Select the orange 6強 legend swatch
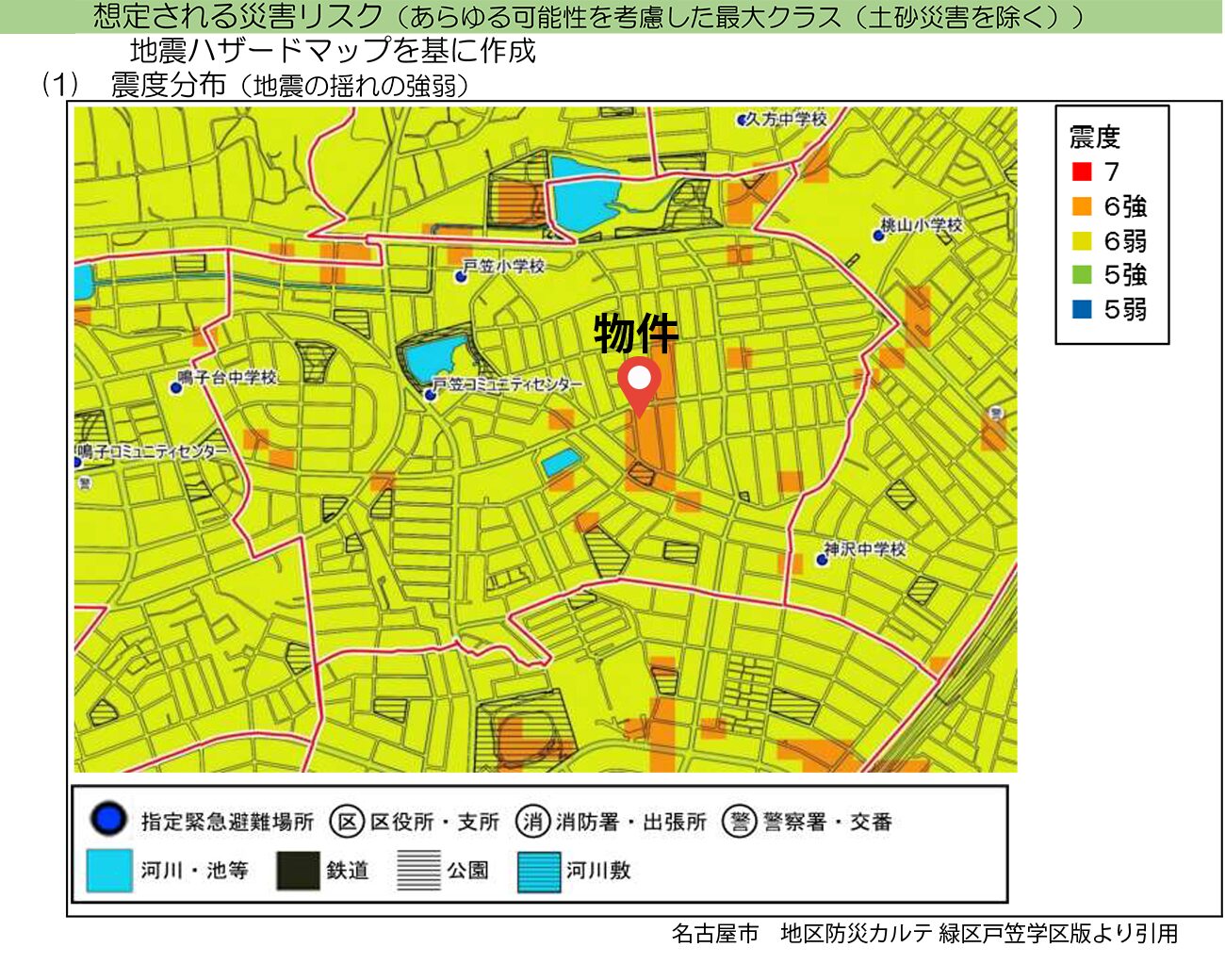 (1082, 206)
